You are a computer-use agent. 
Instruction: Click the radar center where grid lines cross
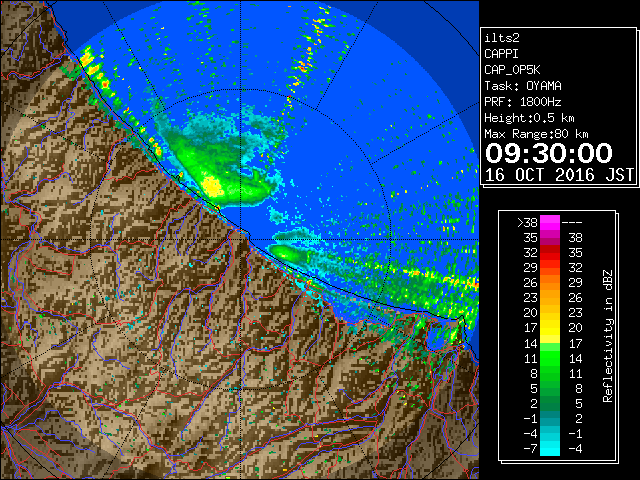tap(240, 240)
